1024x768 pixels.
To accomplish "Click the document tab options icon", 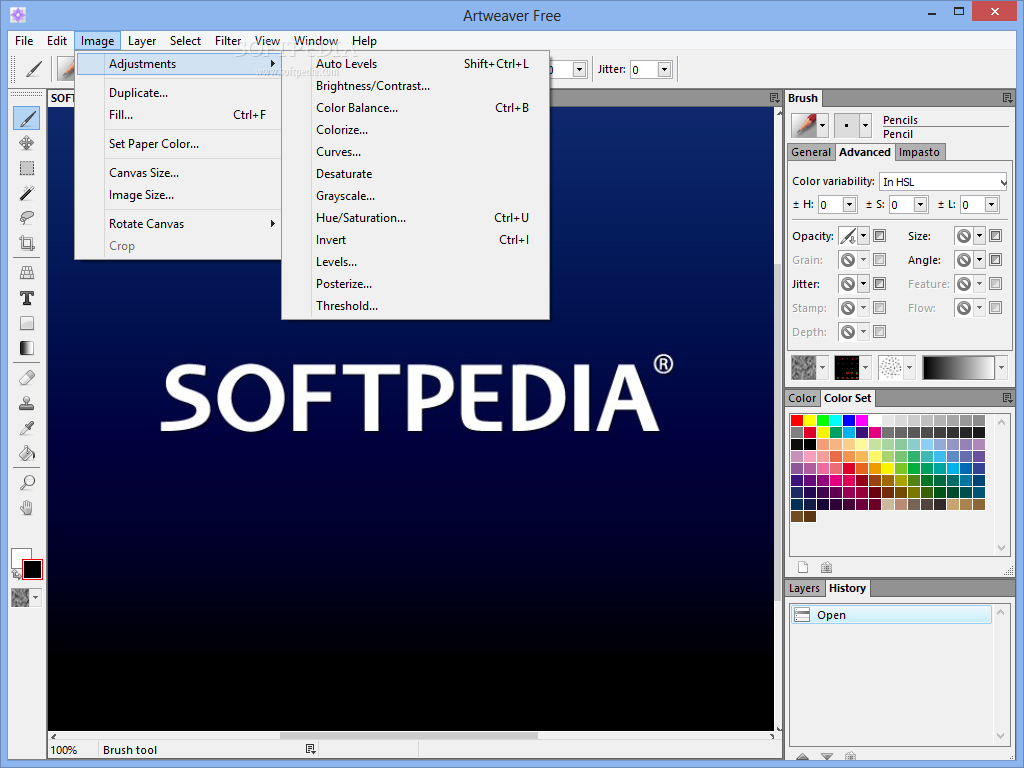I will [x=774, y=98].
